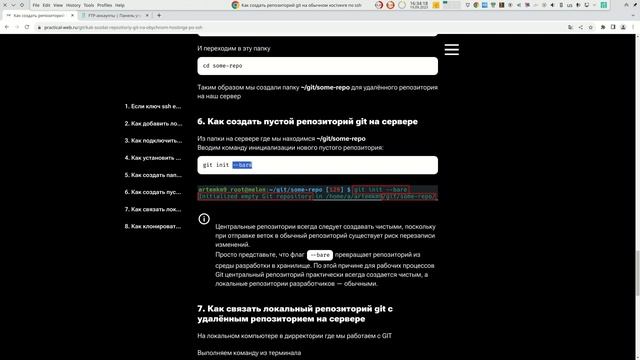Jump to section '8. Как клонироват...'
The width and height of the screenshot is (640, 360).
tap(153, 226)
